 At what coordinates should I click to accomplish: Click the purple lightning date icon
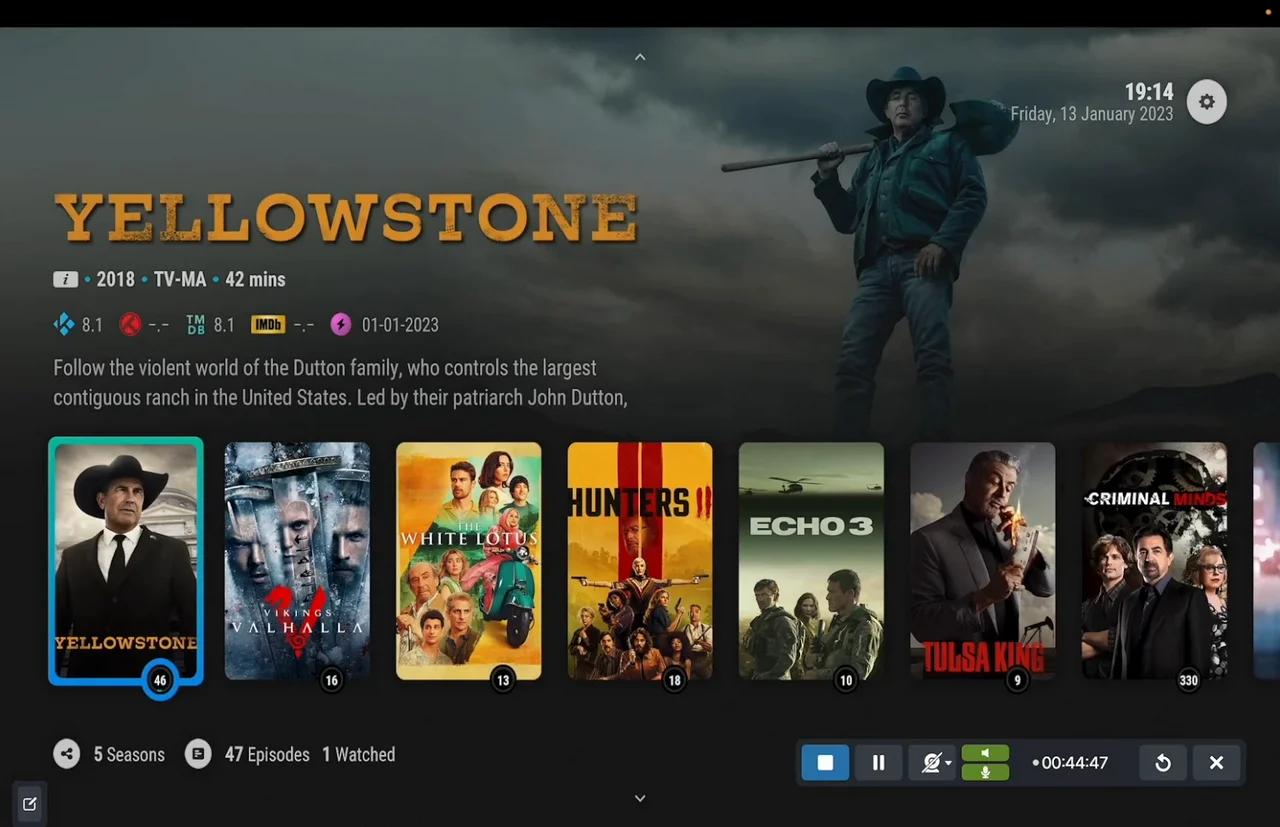pos(341,324)
